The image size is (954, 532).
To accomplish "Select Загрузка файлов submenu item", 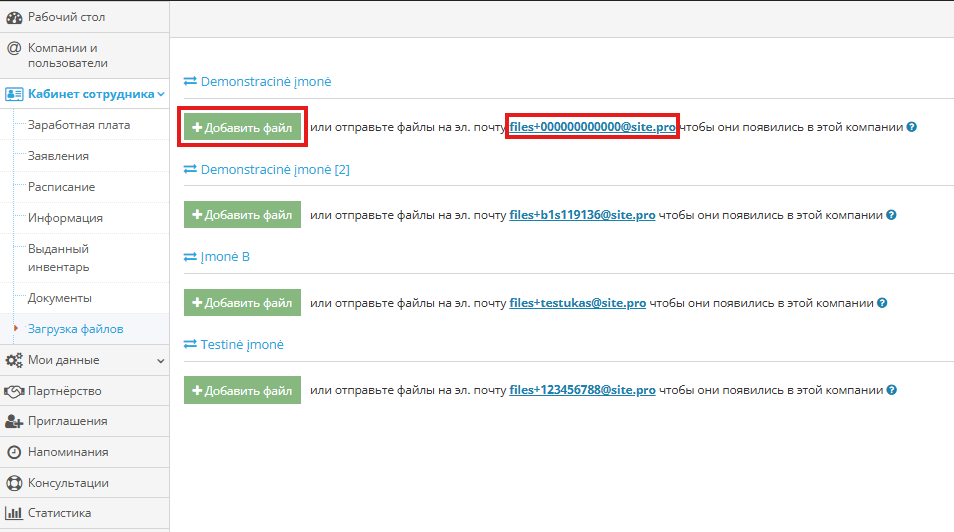I will [75, 329].
